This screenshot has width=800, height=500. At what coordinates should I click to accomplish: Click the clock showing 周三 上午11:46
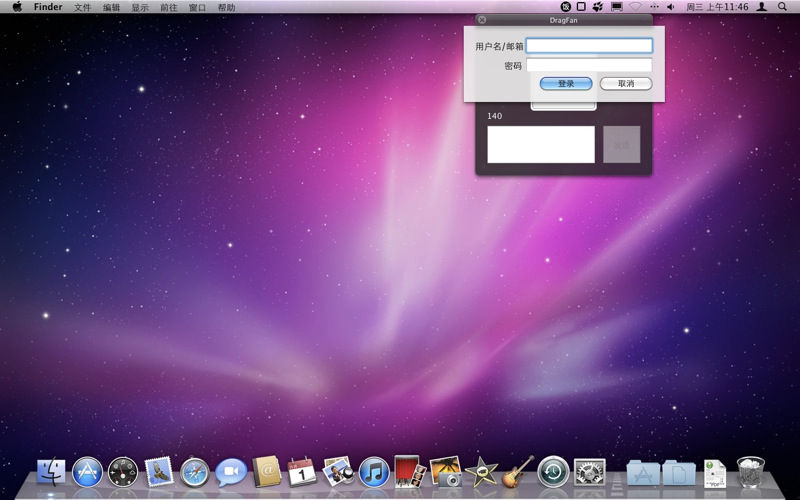click(717, 7)
